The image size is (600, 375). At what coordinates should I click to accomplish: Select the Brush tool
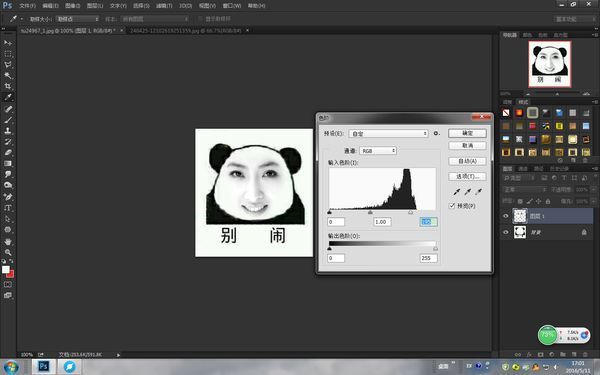[8, 120]
